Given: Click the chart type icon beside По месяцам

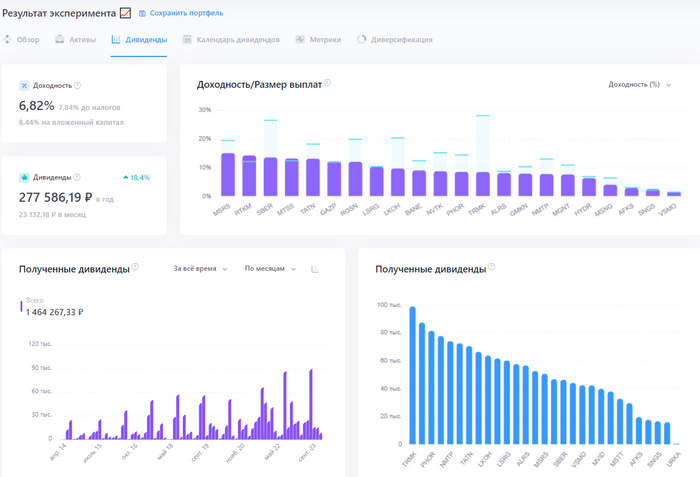Looking at the screenshot, I should click(x=315, y=269).
